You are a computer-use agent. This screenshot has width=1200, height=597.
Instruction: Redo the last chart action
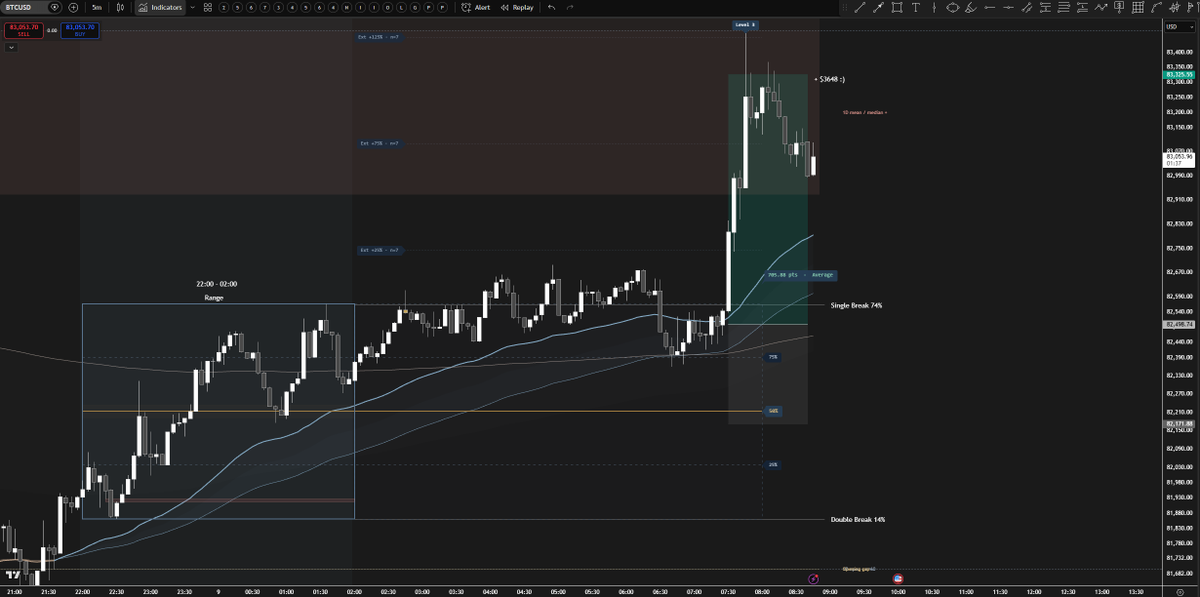[x=569, y=7]
